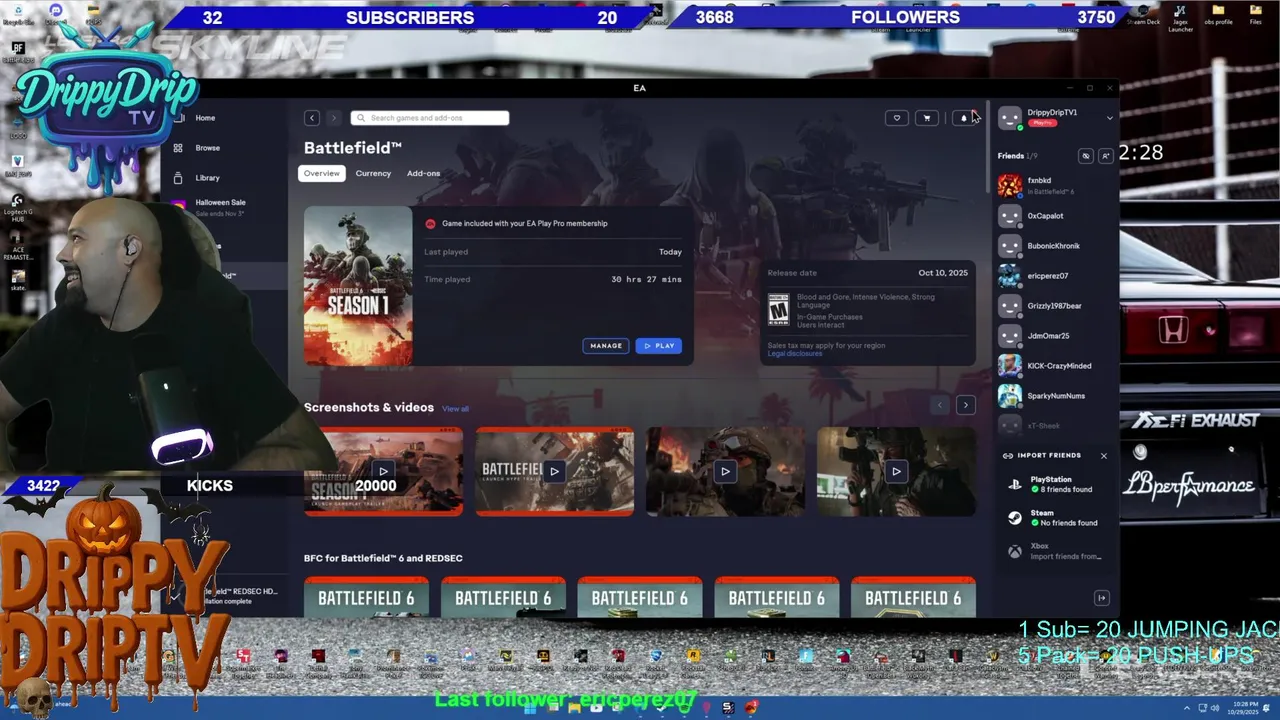The width and height of the screenshot is (1280, 720).
Task: Click fxnbkd's avatar in the friends list
Action: (1010, 185)
